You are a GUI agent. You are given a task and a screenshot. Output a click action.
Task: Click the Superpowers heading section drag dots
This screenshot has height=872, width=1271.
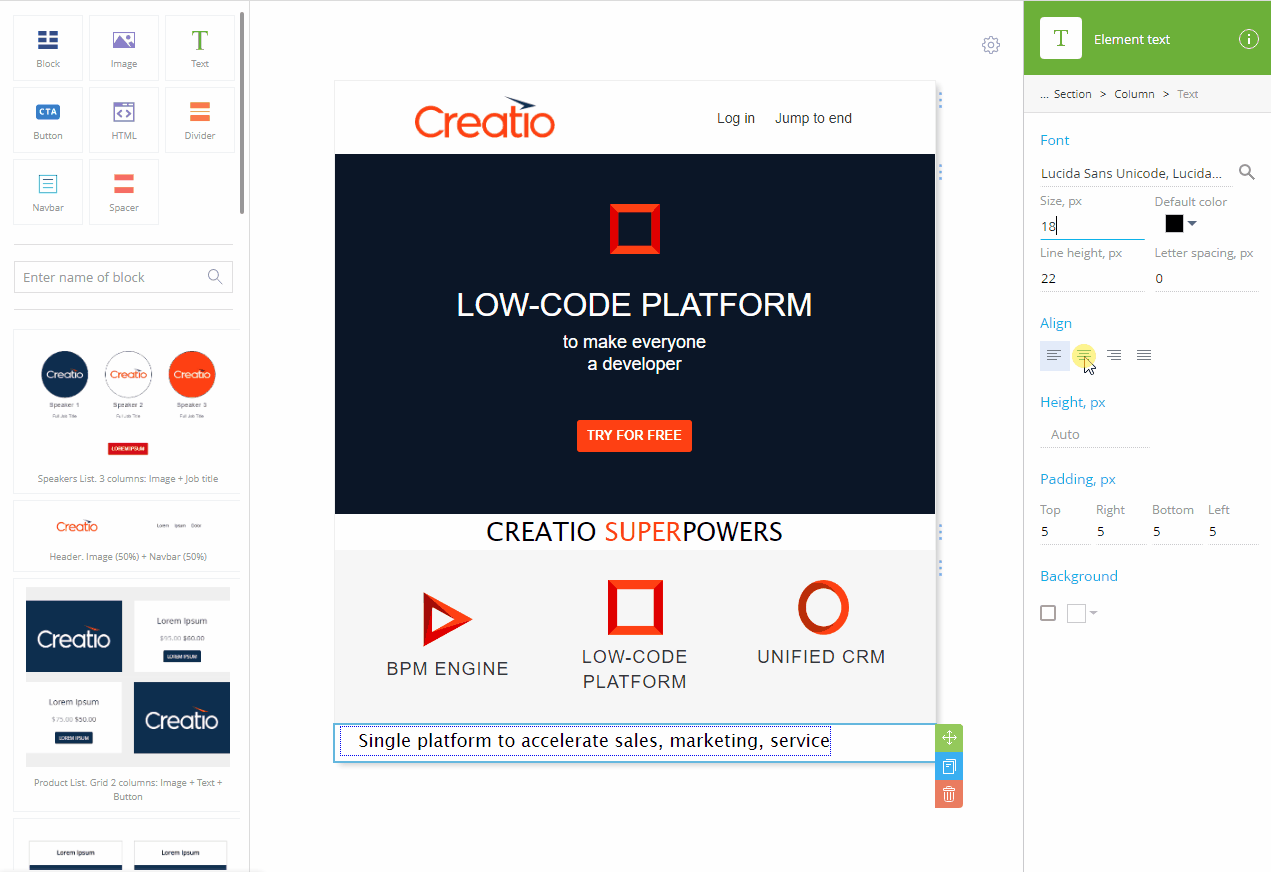940,532
